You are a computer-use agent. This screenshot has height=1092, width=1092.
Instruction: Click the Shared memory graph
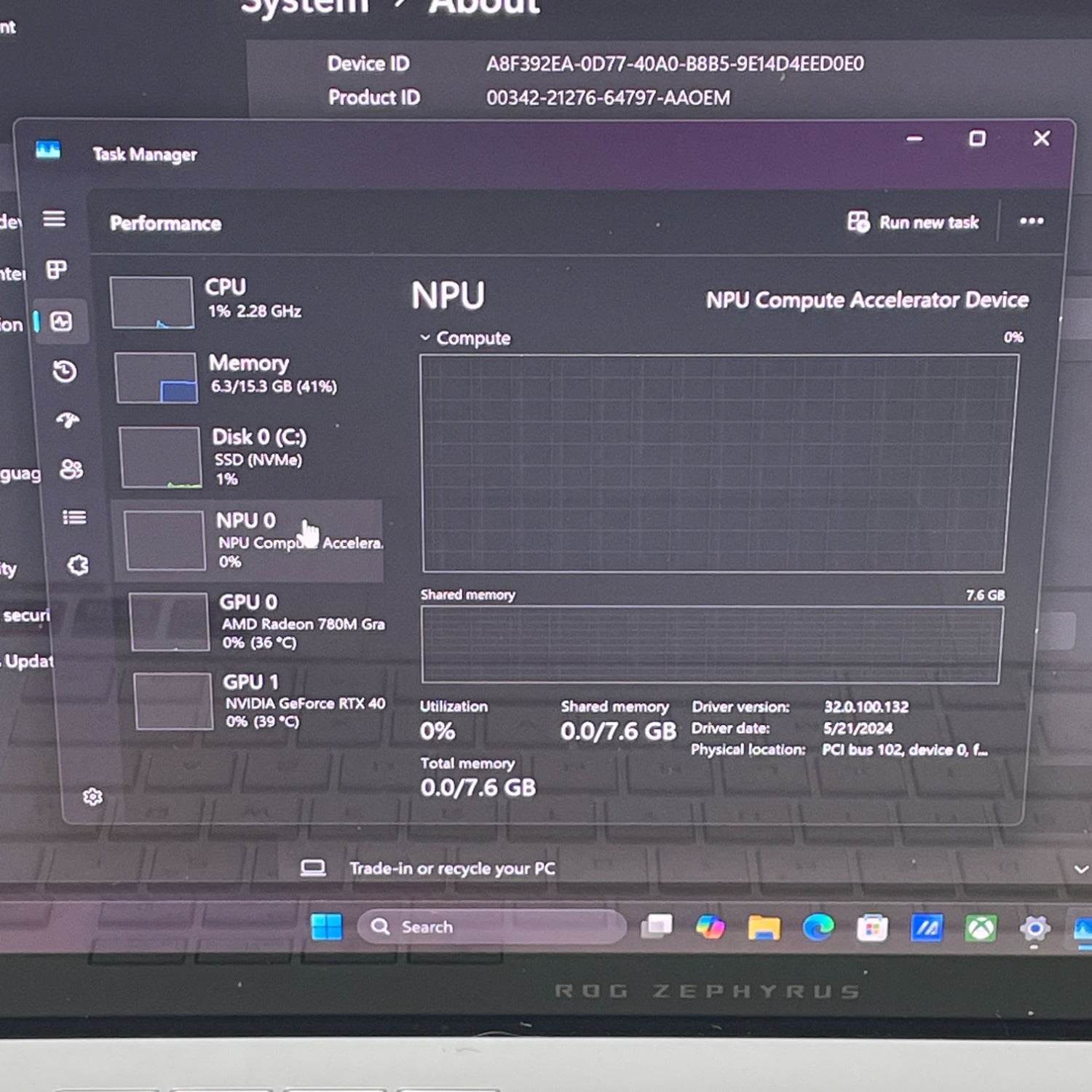(x=711, y=644)
